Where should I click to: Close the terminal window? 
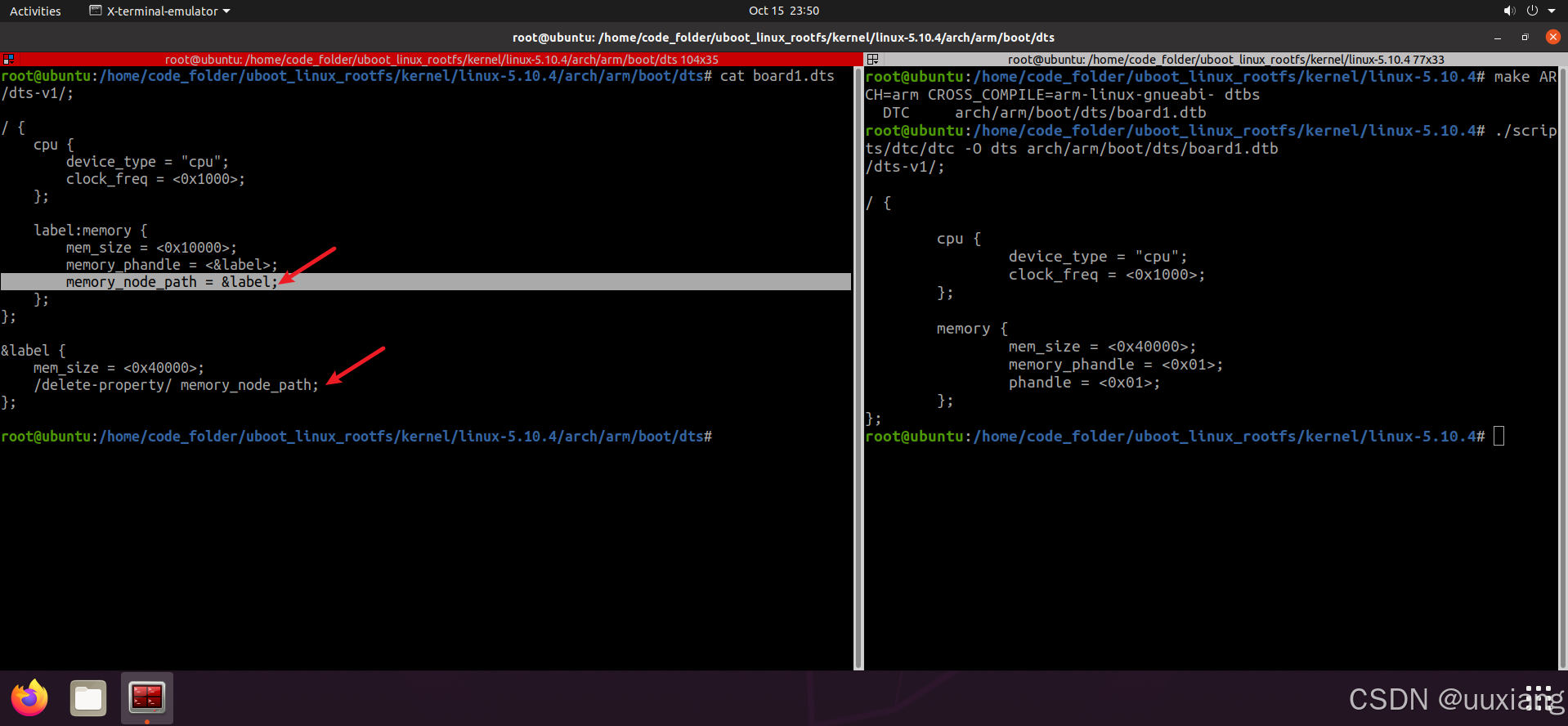(x=1553, y=37)
